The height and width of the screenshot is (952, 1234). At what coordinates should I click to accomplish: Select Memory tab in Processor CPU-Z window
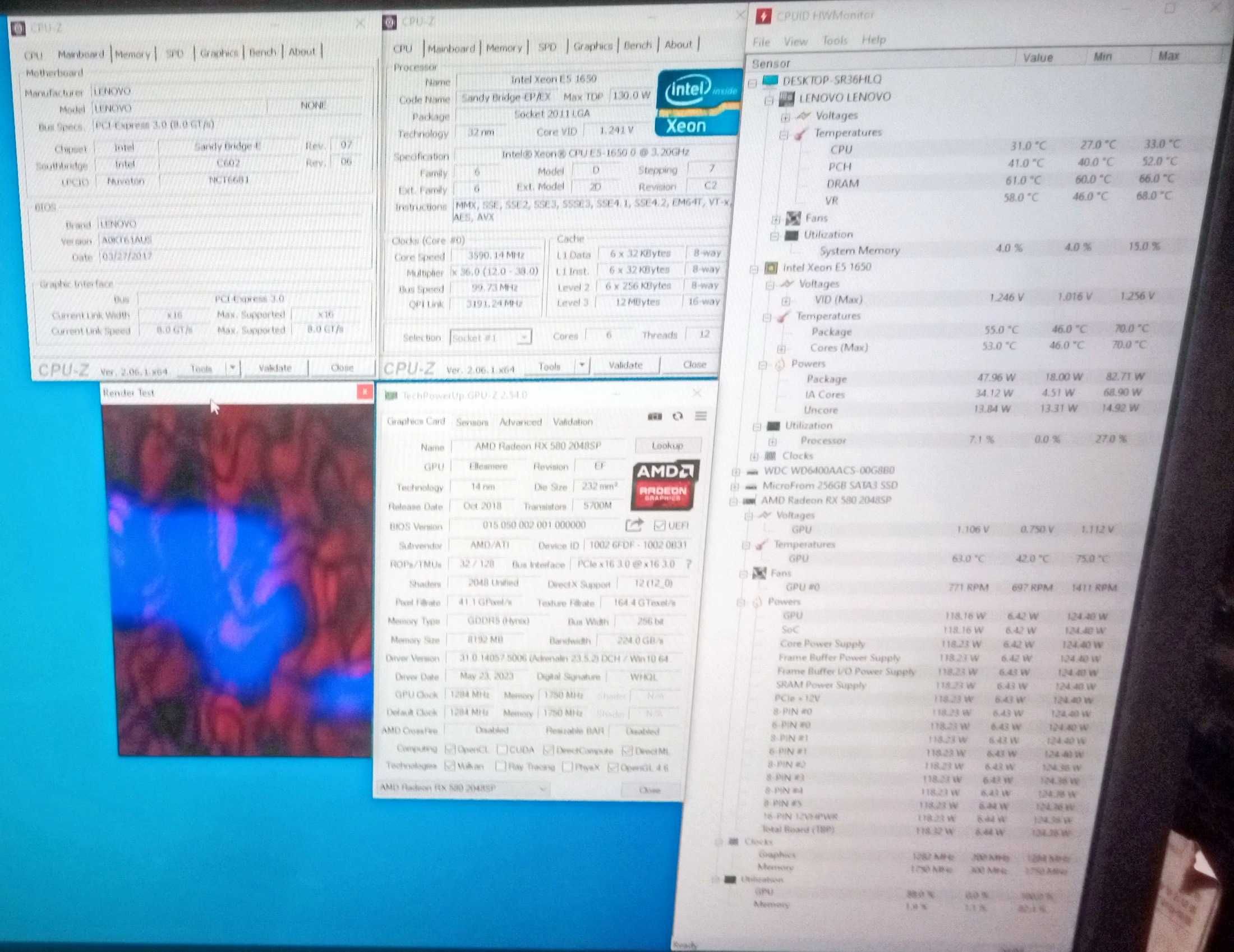(x=504, y=48)
